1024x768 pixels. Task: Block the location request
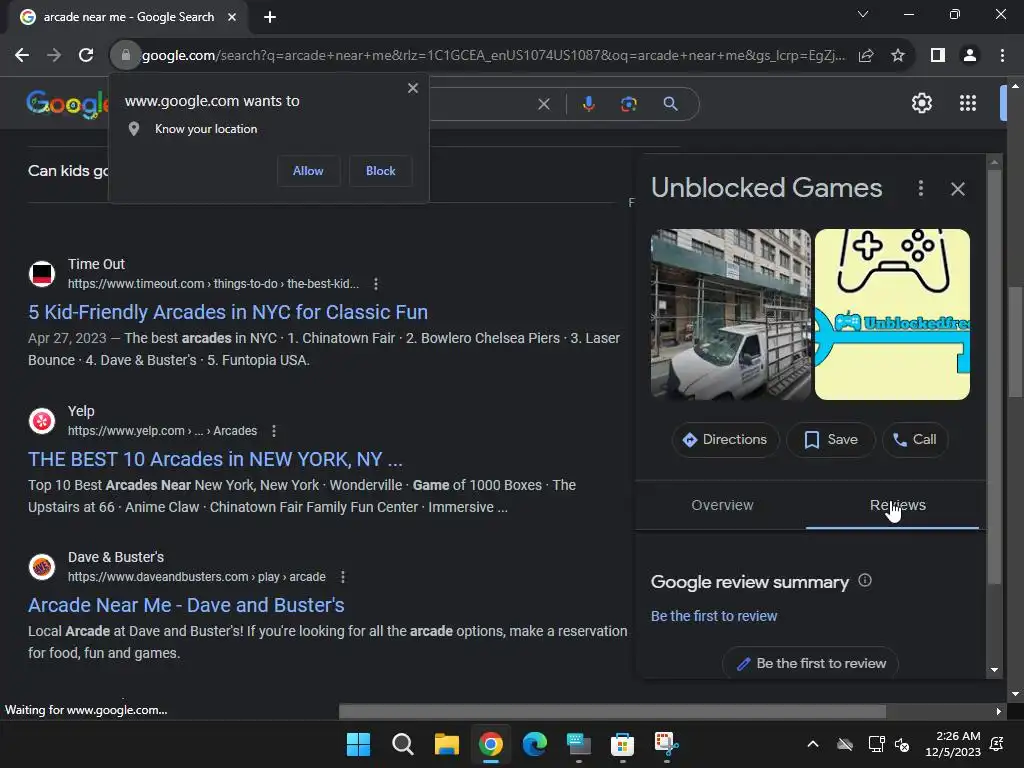[x=381, y=171]
